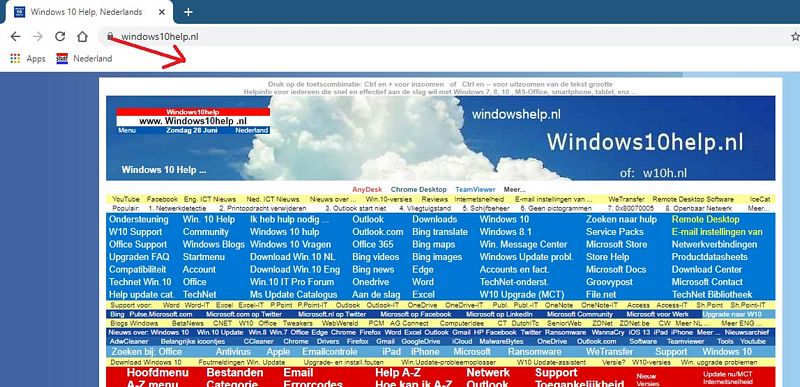The width and height of the screenshot is (800, 387).
Task: Click the Hoofdmenu menu item
Action: click(x=158, y=373)
